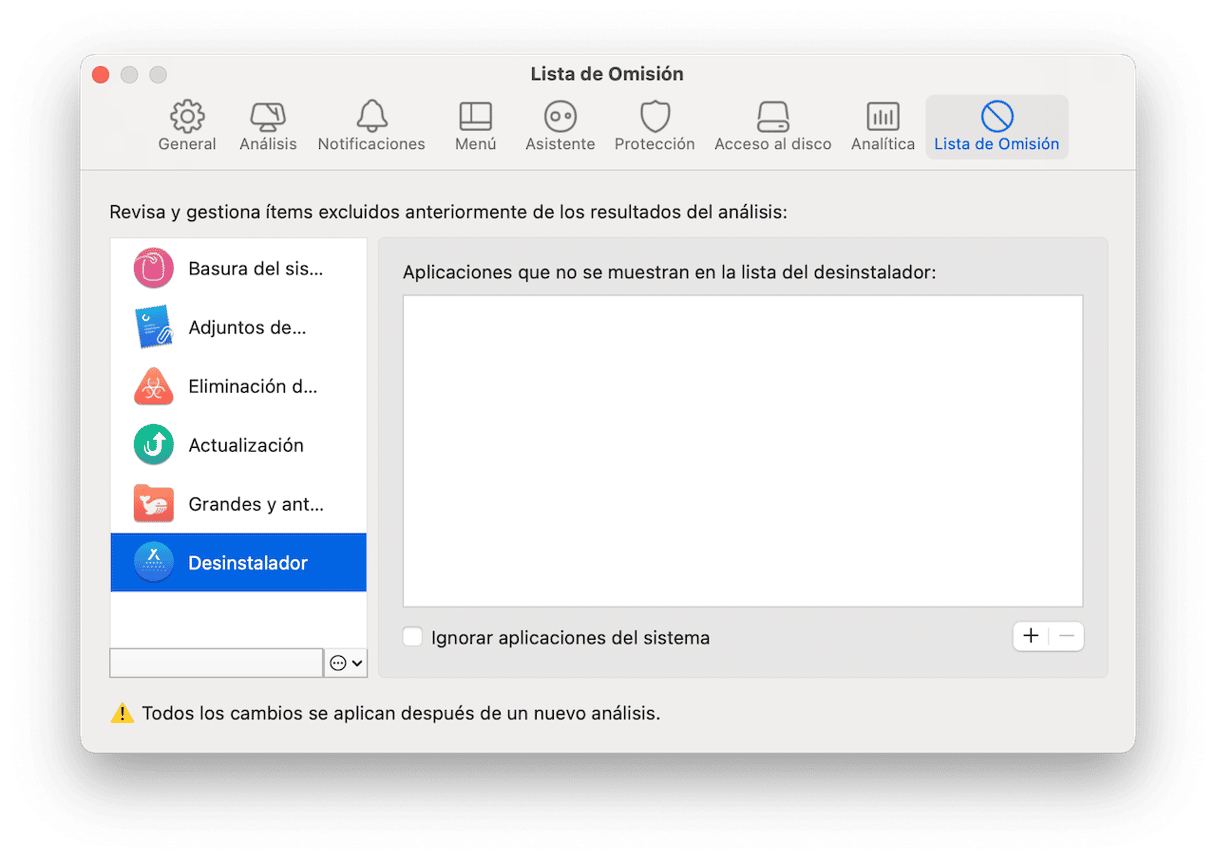
Task: Expand the sidebar filter options dropdown
Action: pos(346,663)
